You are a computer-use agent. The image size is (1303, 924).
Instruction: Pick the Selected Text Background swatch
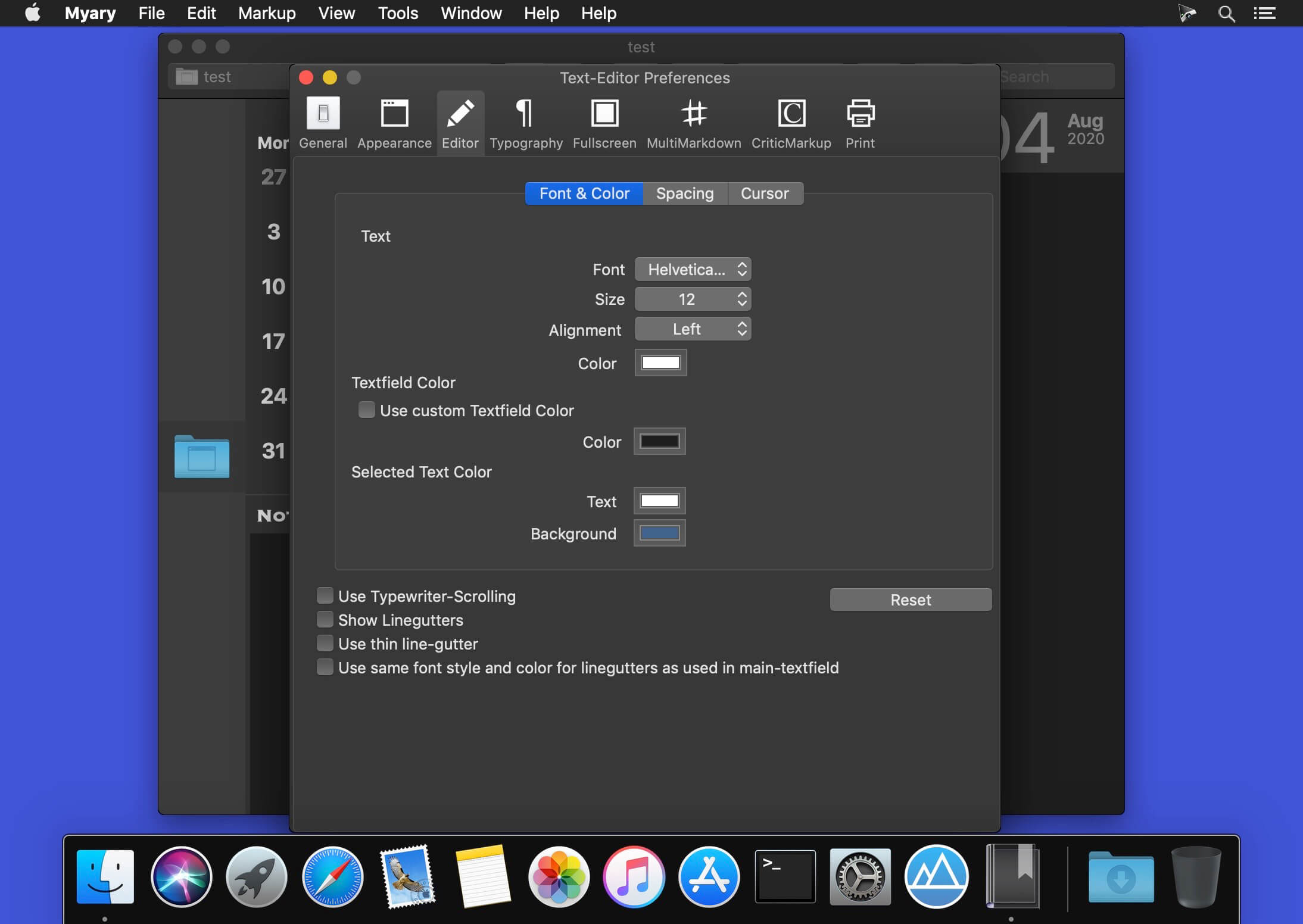(x=659, y=533)
